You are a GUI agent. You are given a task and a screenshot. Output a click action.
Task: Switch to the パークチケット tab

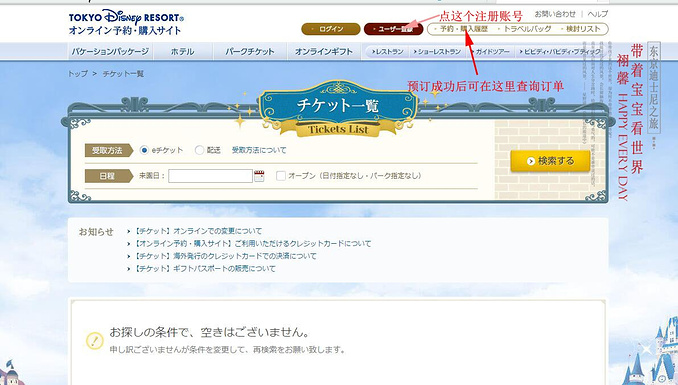point(249,51)
